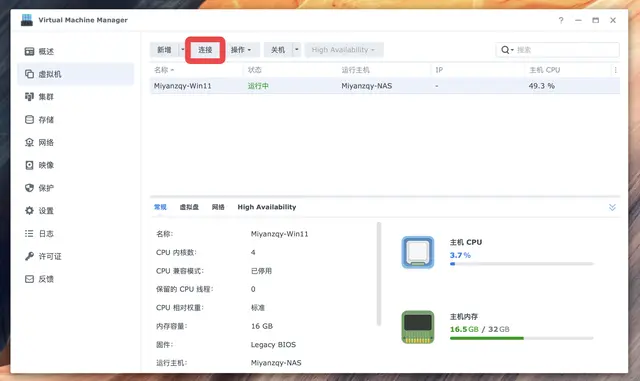Open the 映像 image icon
Screen dimensions: 640x381
pyautogui.click(x=29, y=165)
